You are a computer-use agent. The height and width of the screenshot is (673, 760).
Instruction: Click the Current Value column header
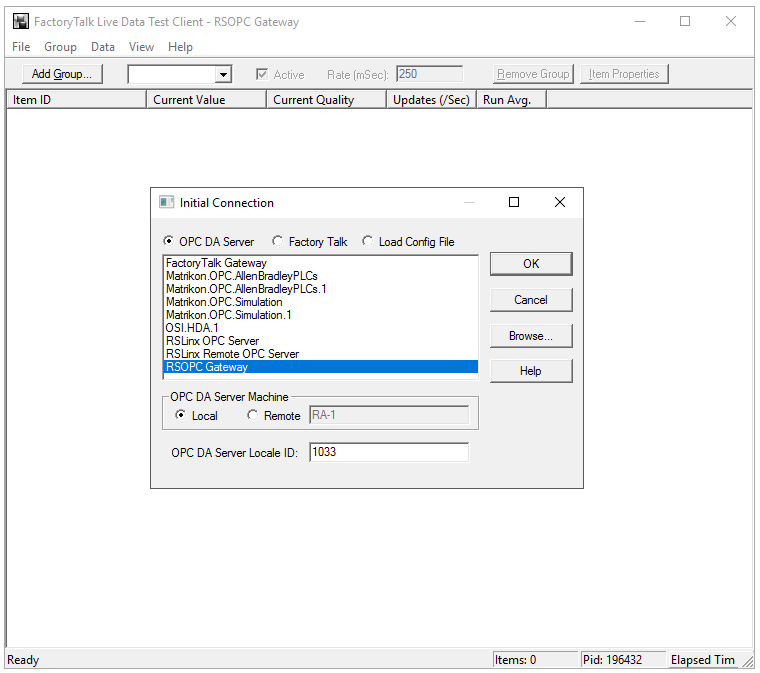coord(206,100)
